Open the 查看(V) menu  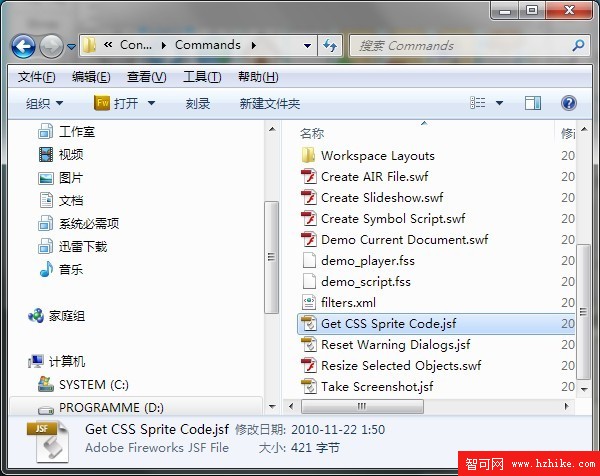tap(147, 77)
